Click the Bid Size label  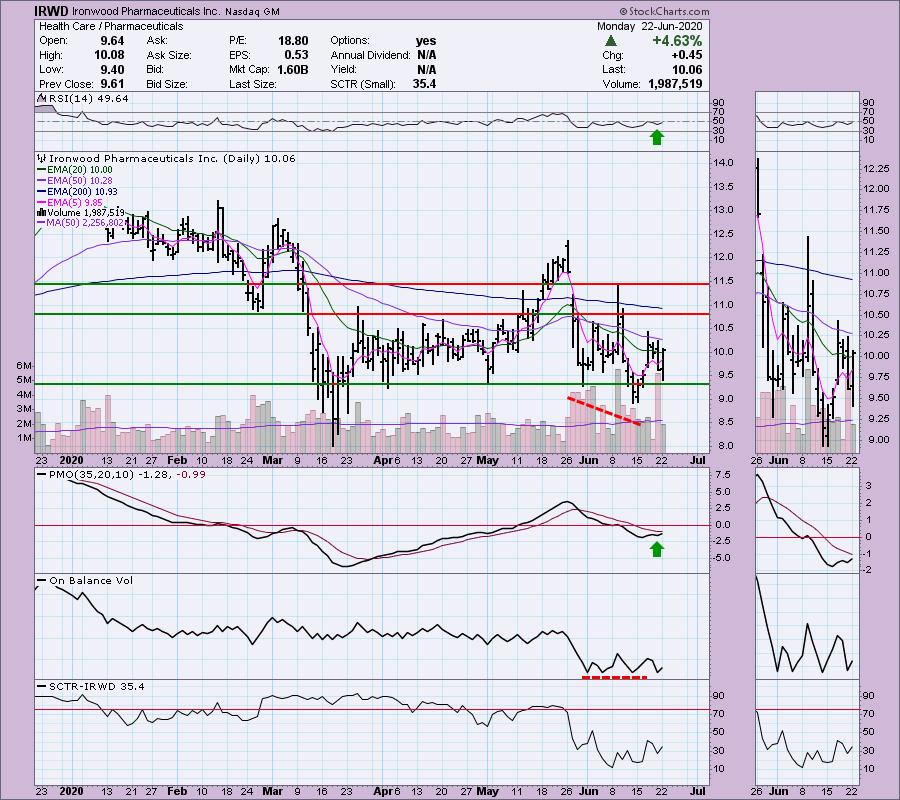[167, 84]
